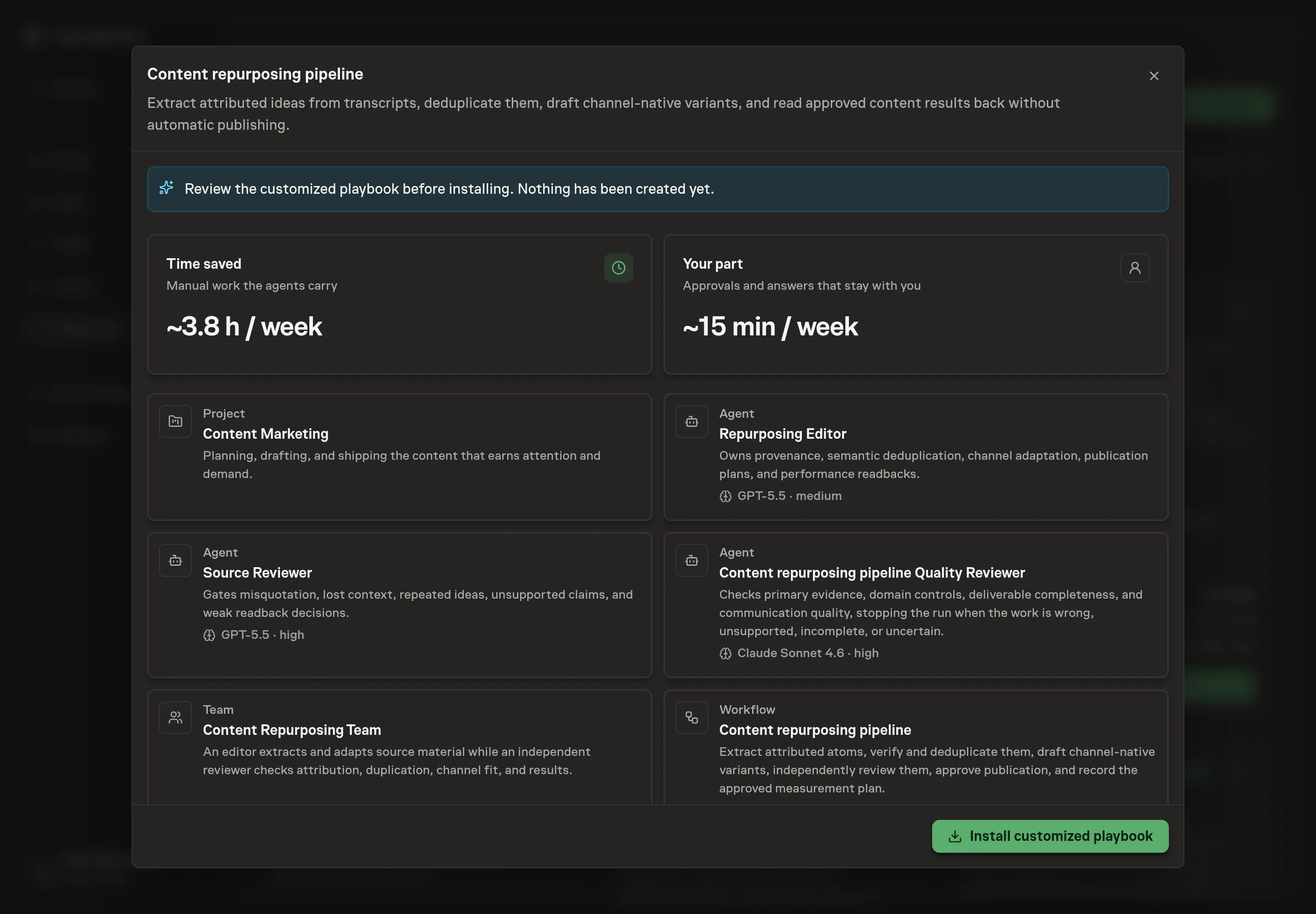Click the person icon on Your part card

(1135, 267)
